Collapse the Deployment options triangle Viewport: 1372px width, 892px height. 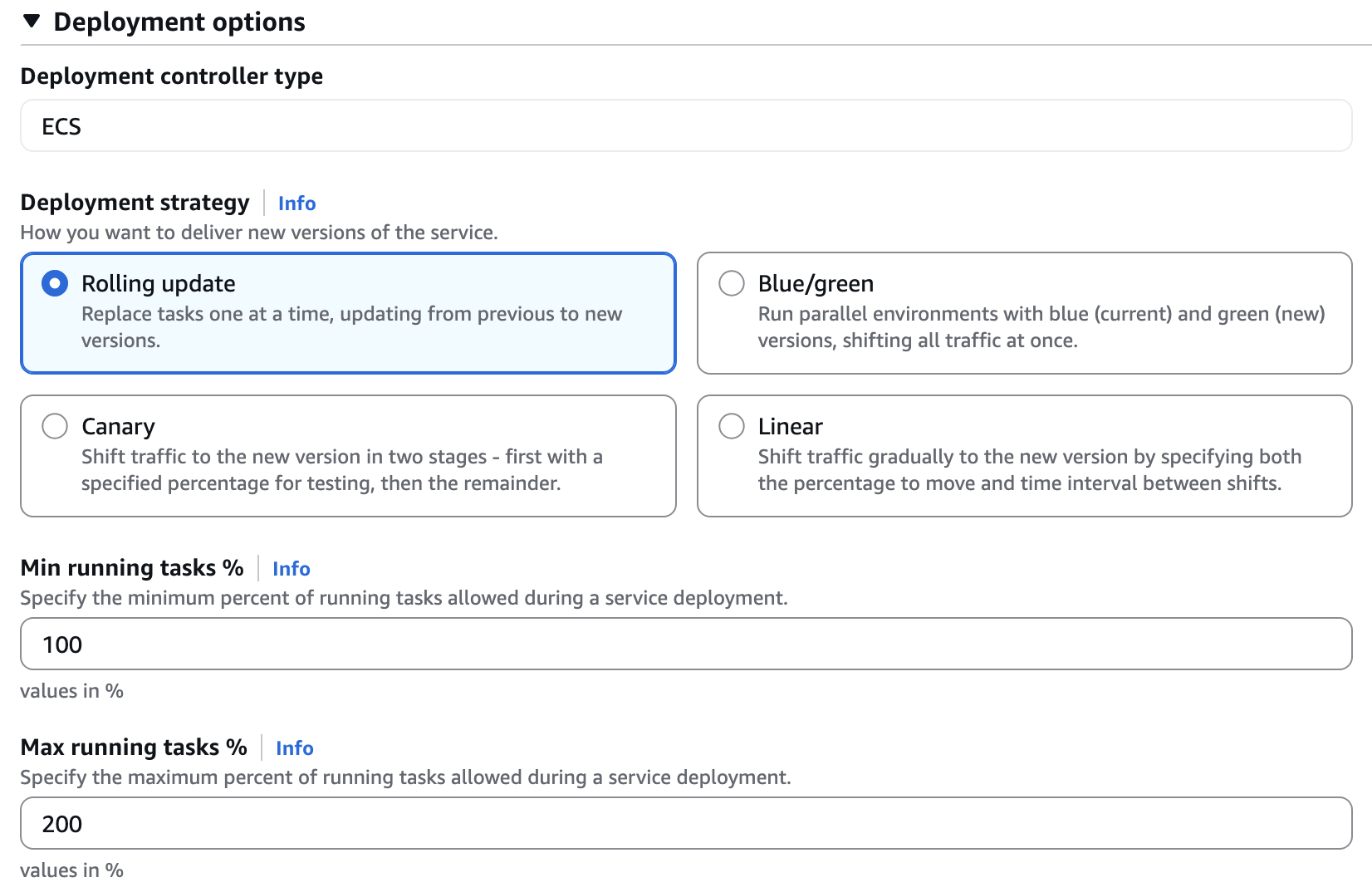[32, 22]
